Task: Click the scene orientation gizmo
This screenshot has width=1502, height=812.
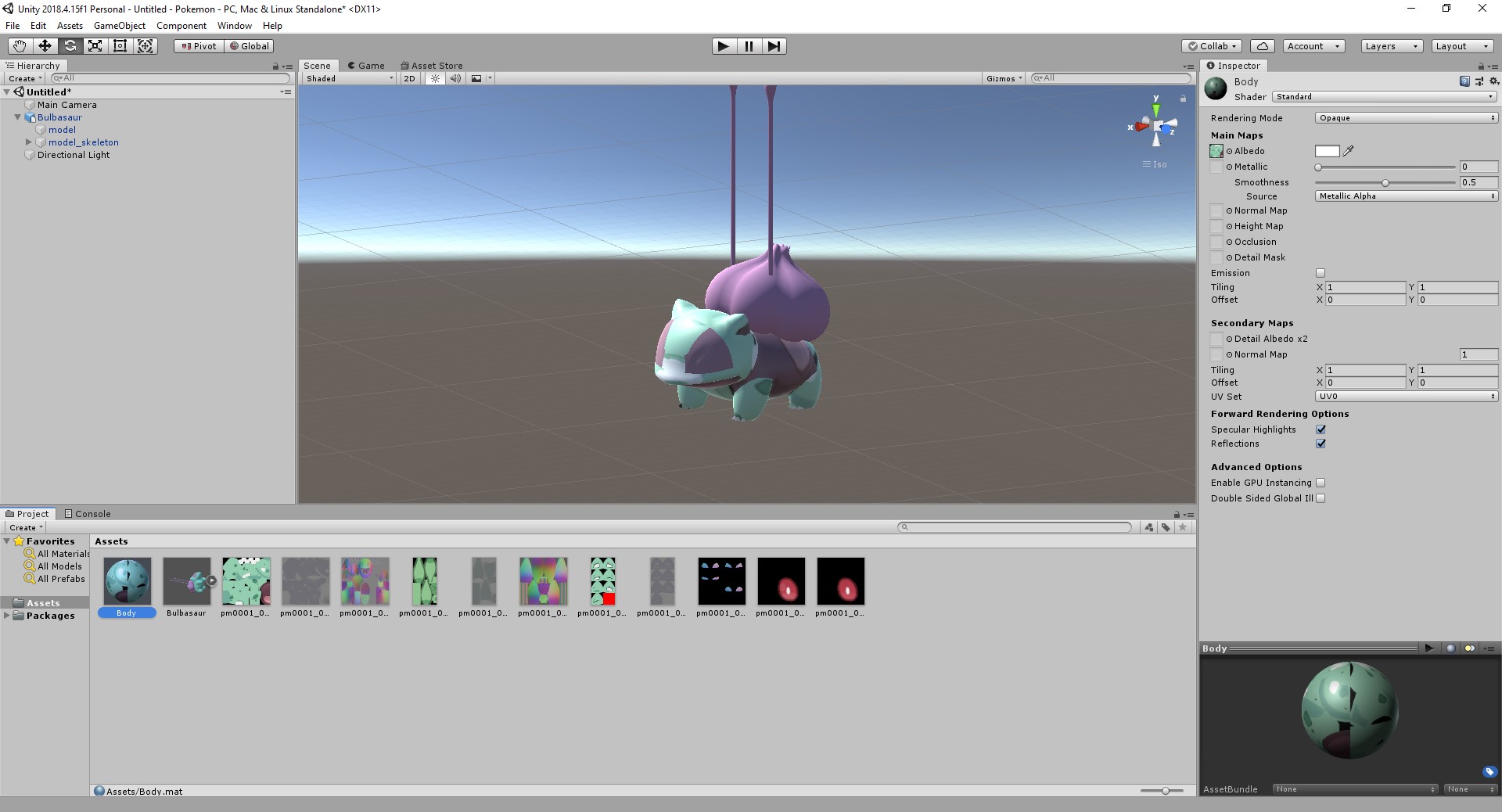Action: coord(1155,125)
